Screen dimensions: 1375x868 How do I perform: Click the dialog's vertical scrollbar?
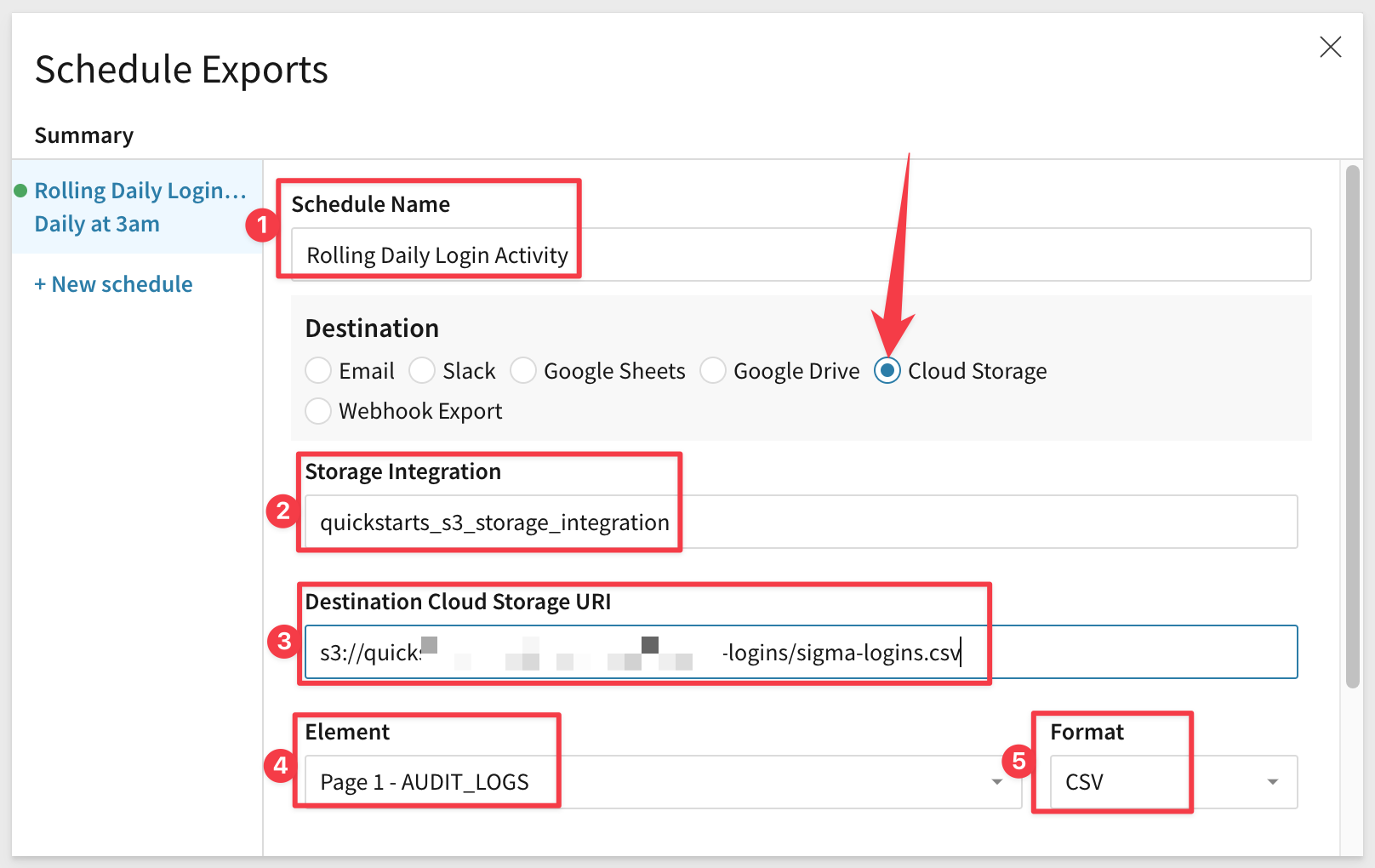(1353, 426)
